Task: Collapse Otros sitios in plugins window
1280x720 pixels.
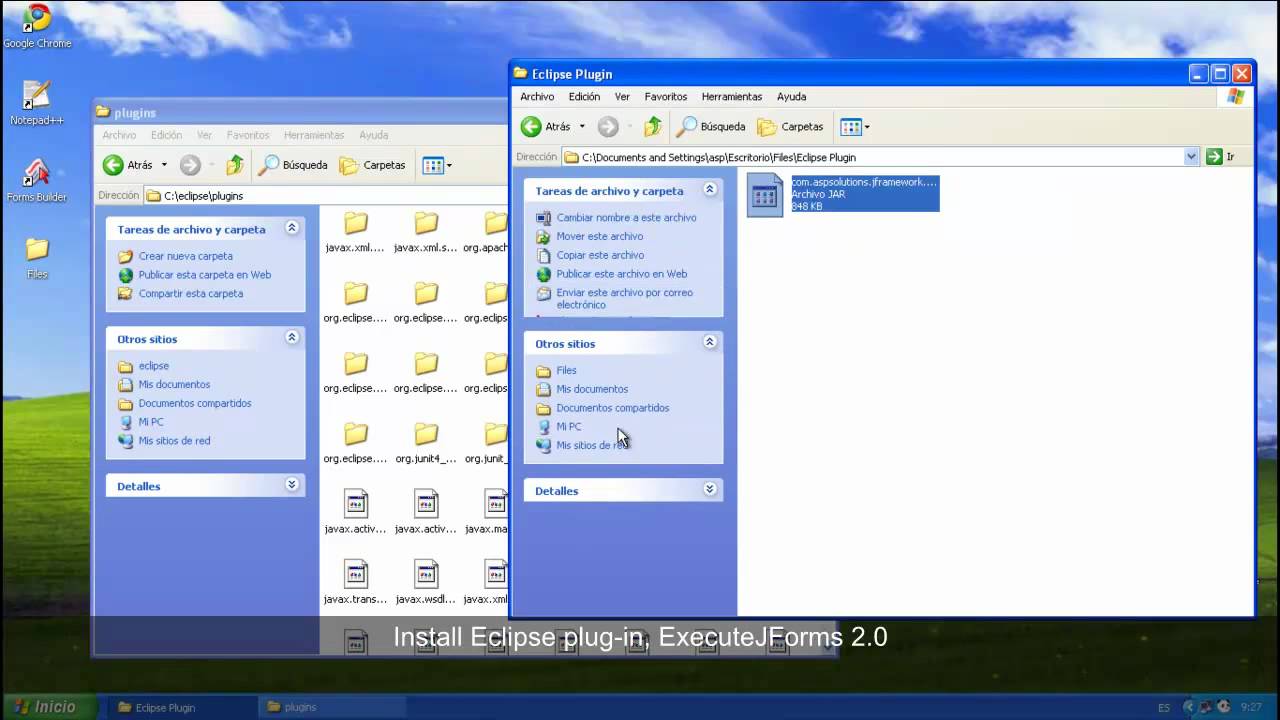Action: click(x=292, y=337)
